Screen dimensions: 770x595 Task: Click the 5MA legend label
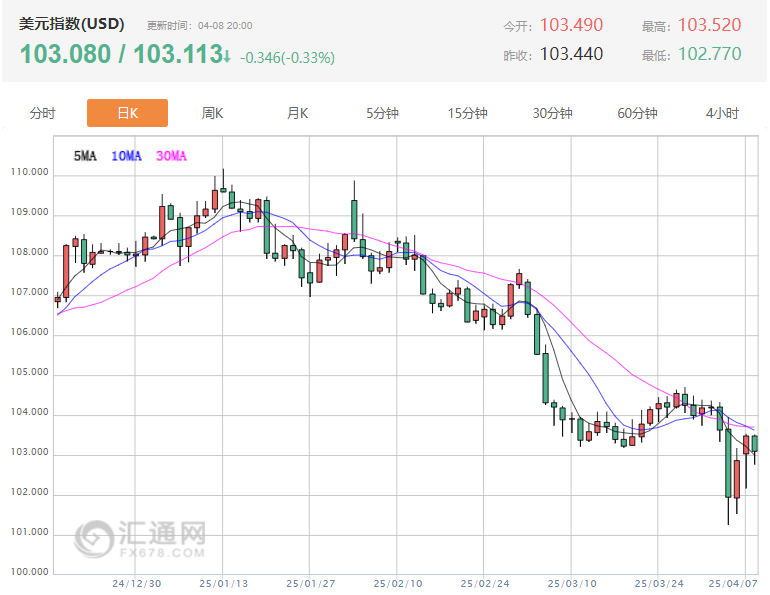pyautogui.click(x=85, y=156)
